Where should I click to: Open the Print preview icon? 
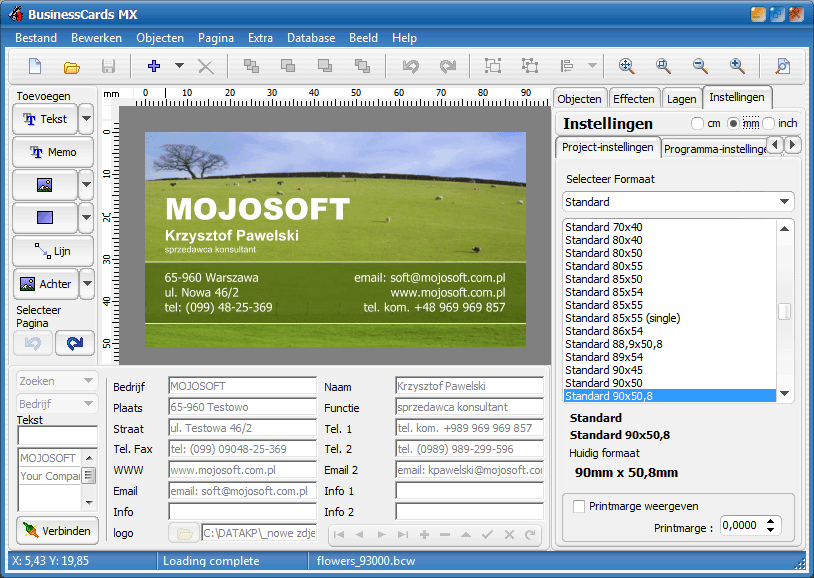pyautogui.click(x=782, y=66)
